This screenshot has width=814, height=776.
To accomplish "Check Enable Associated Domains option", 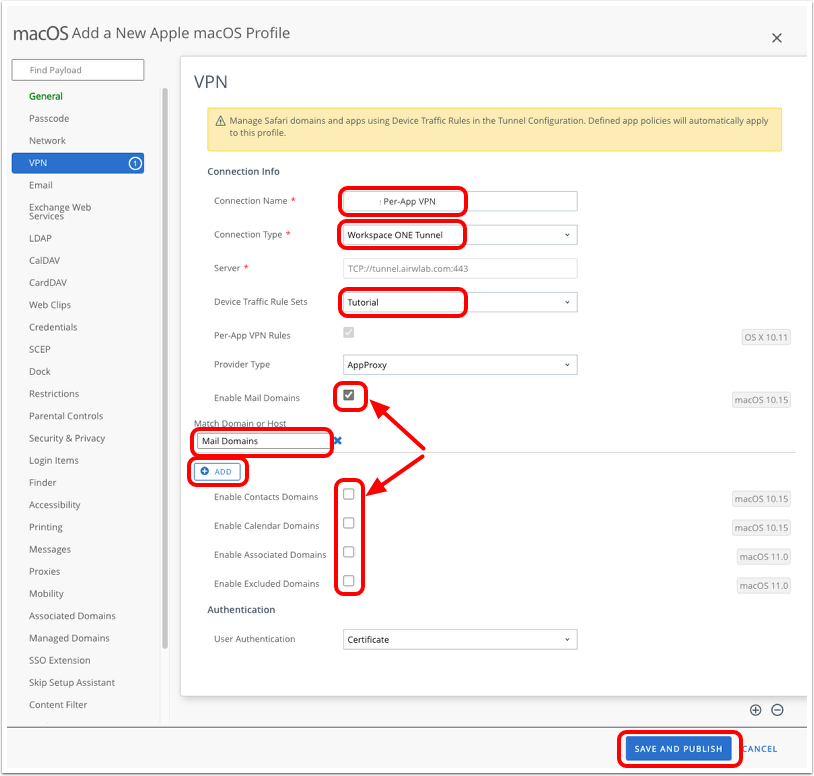I will pos(349,552).
